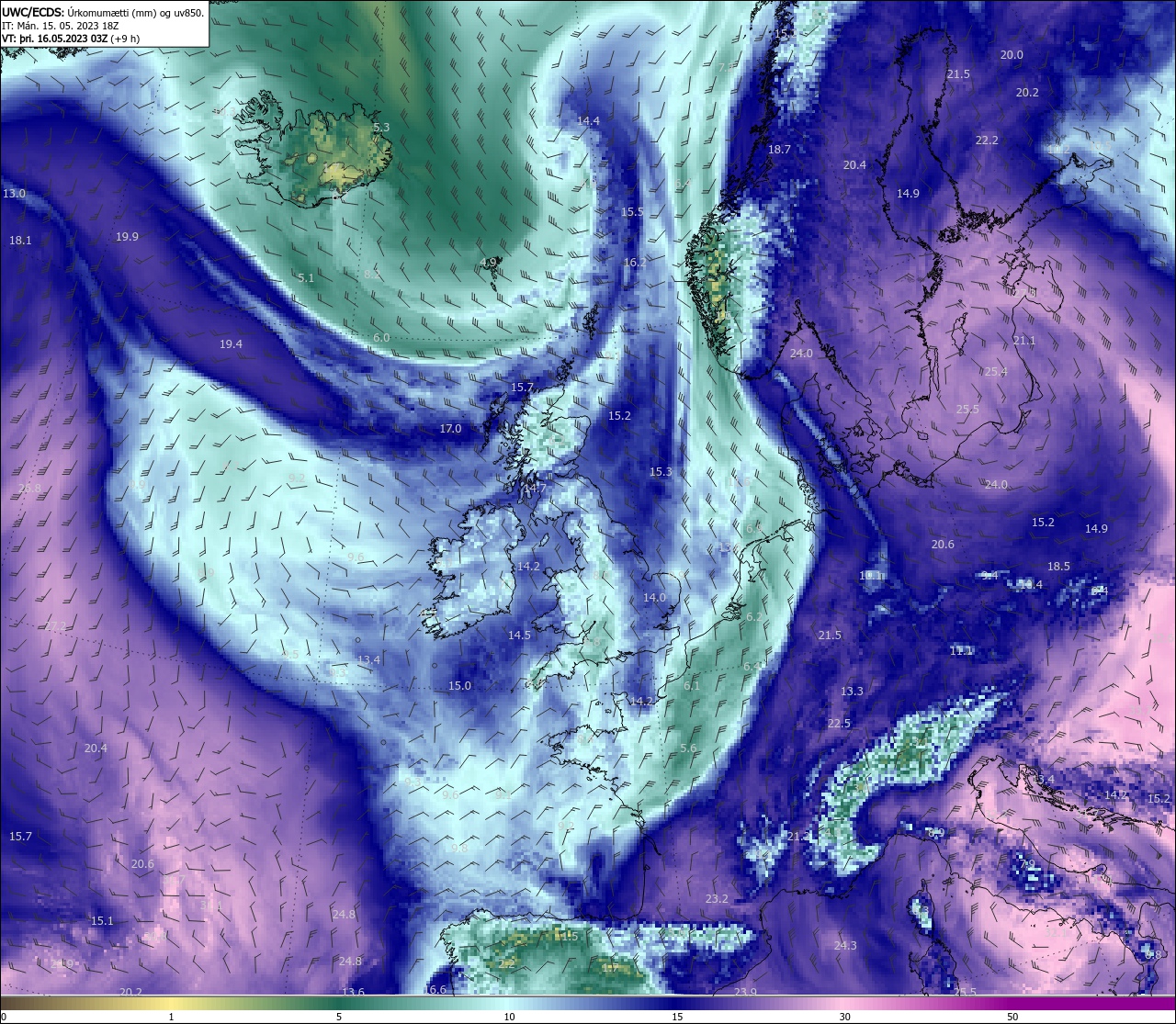Viewport: 1176px width, 1024px height.
Task: Click the 5 tick on the color scale
Action: click(x=339, y=1017)
